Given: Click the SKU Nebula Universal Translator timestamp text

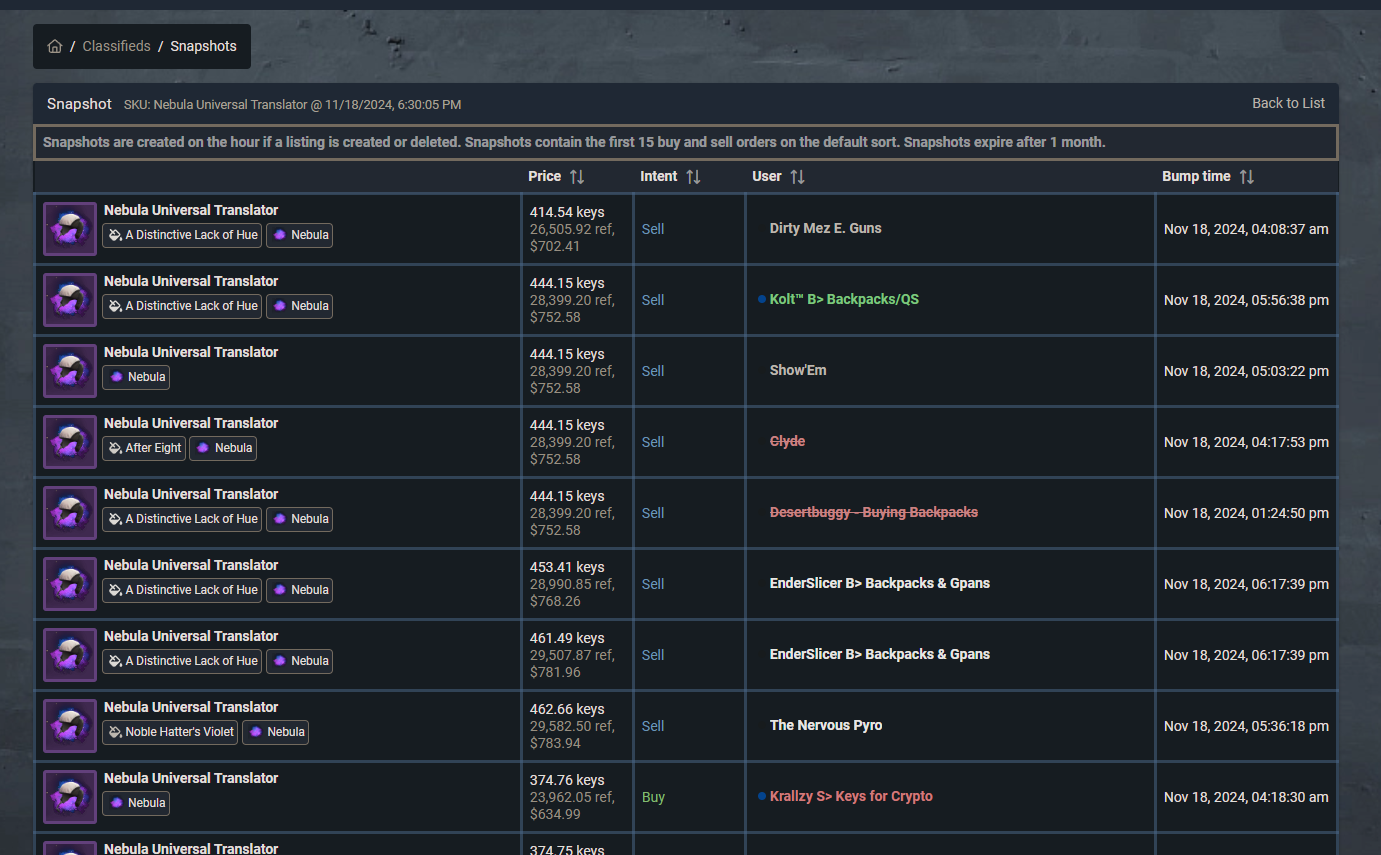Looking at the screenshot, I should coord(292,105).
